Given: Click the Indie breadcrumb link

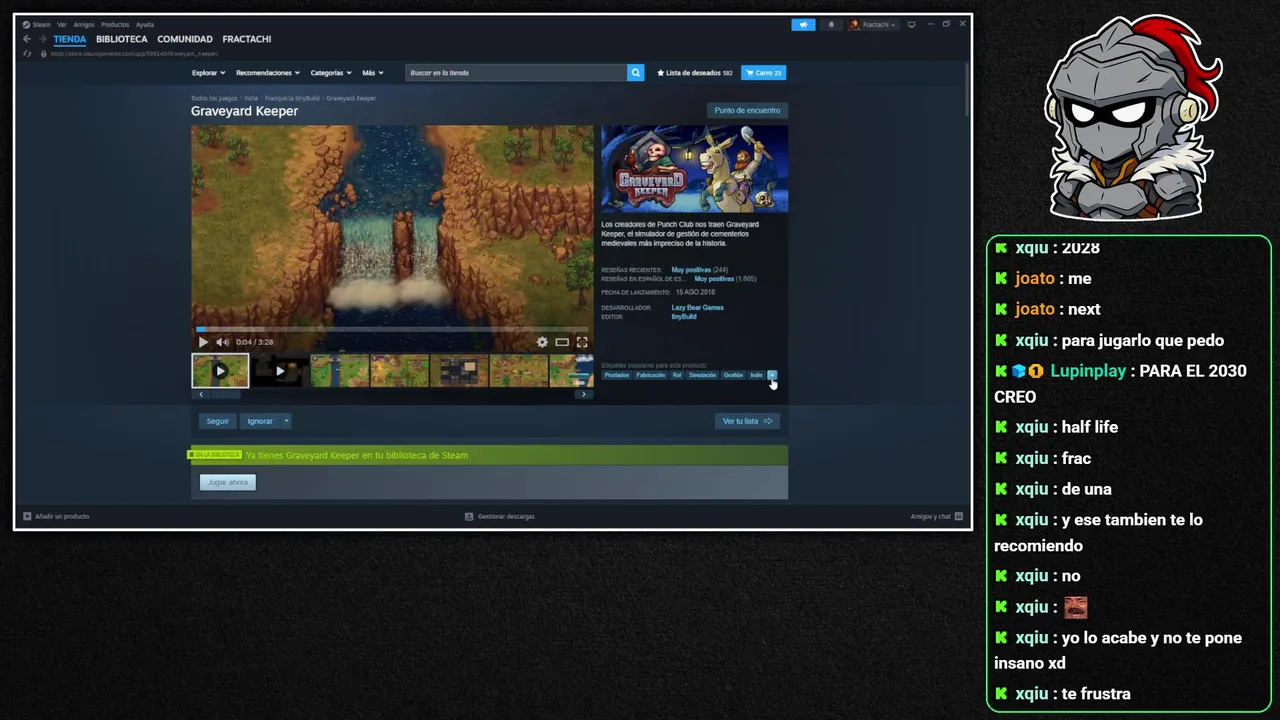Looking at the screenshot, I should coord(251,98).
